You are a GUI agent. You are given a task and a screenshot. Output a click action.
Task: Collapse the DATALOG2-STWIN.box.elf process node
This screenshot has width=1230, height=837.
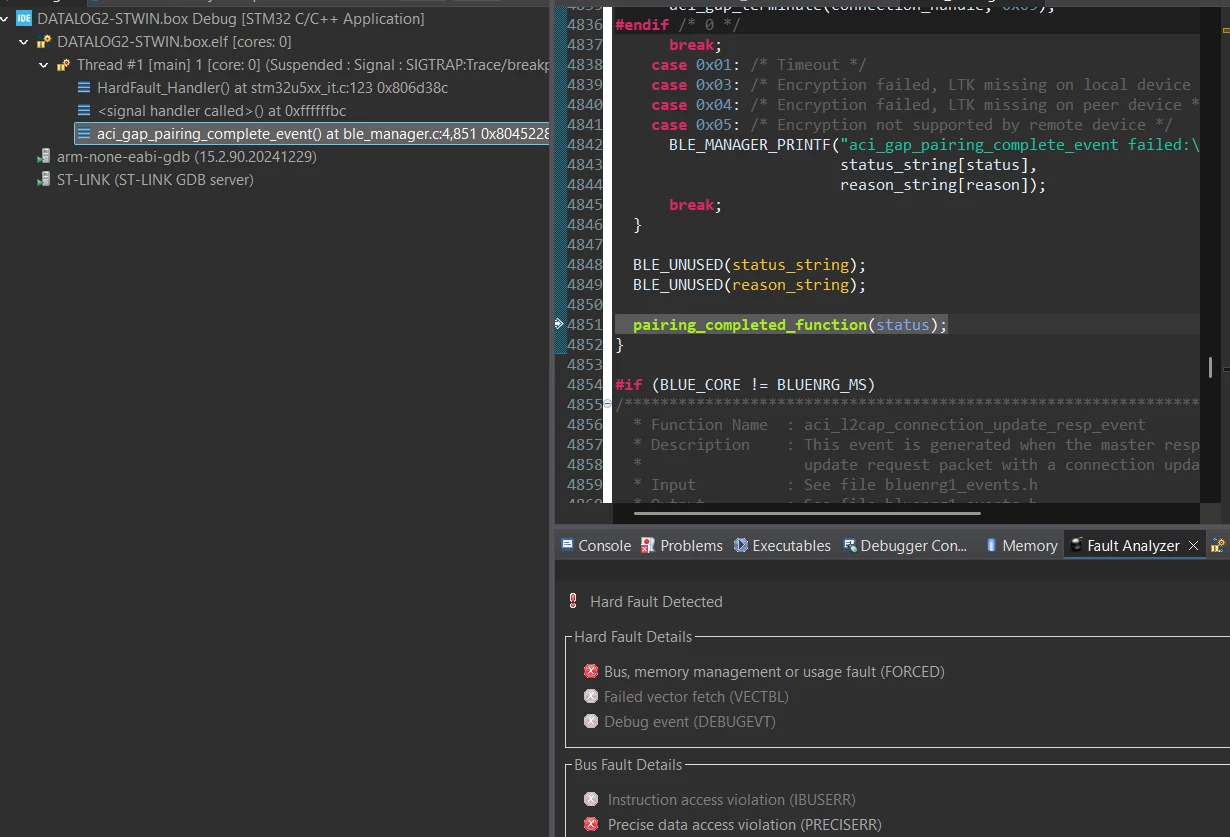(24, 42)
